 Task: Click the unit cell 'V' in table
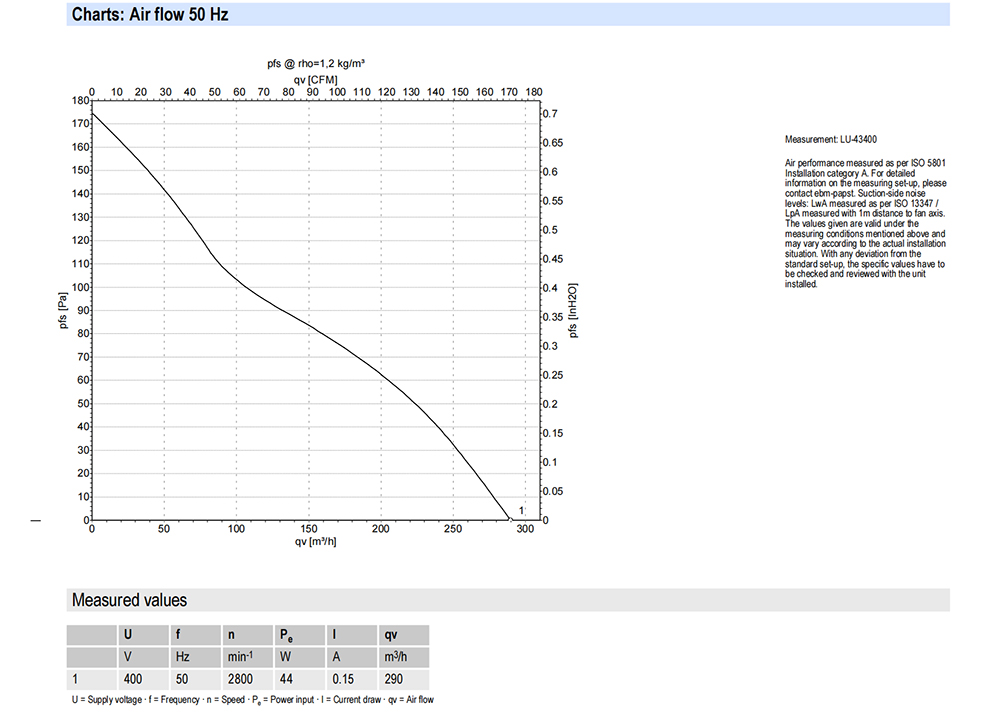click(143, 657)
